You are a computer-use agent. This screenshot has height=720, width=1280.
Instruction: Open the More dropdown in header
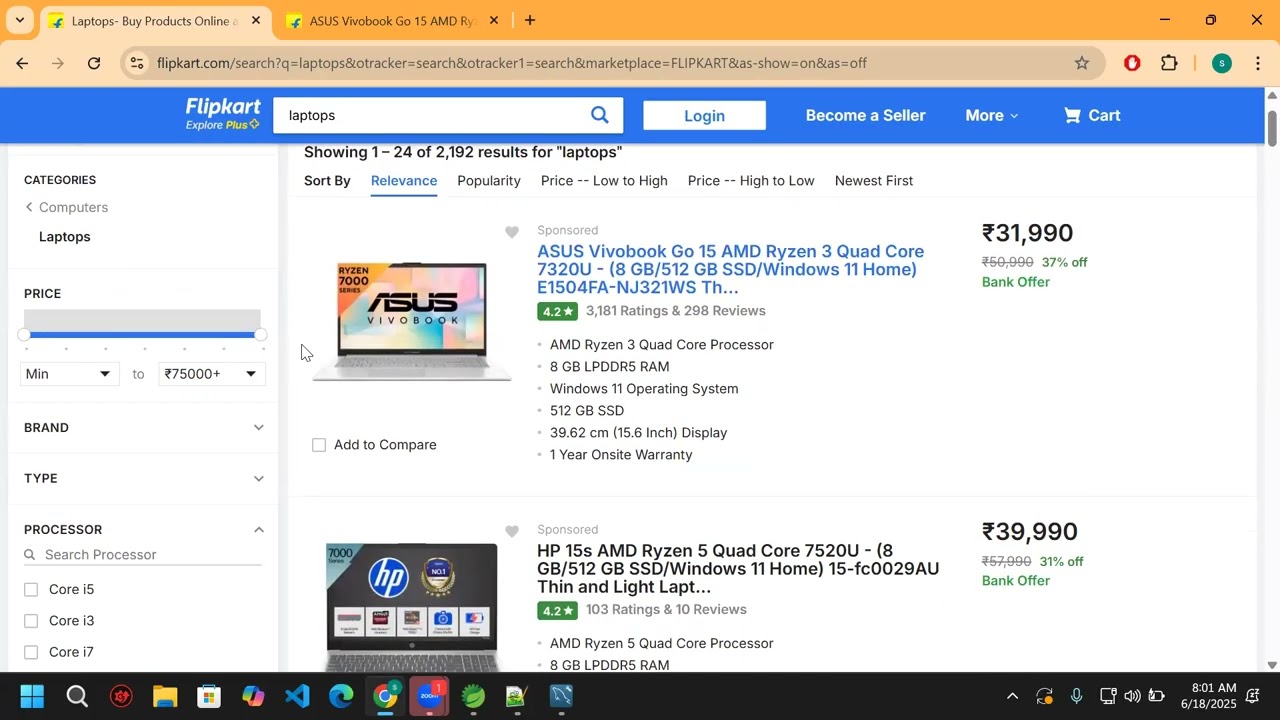pos(991,115)
